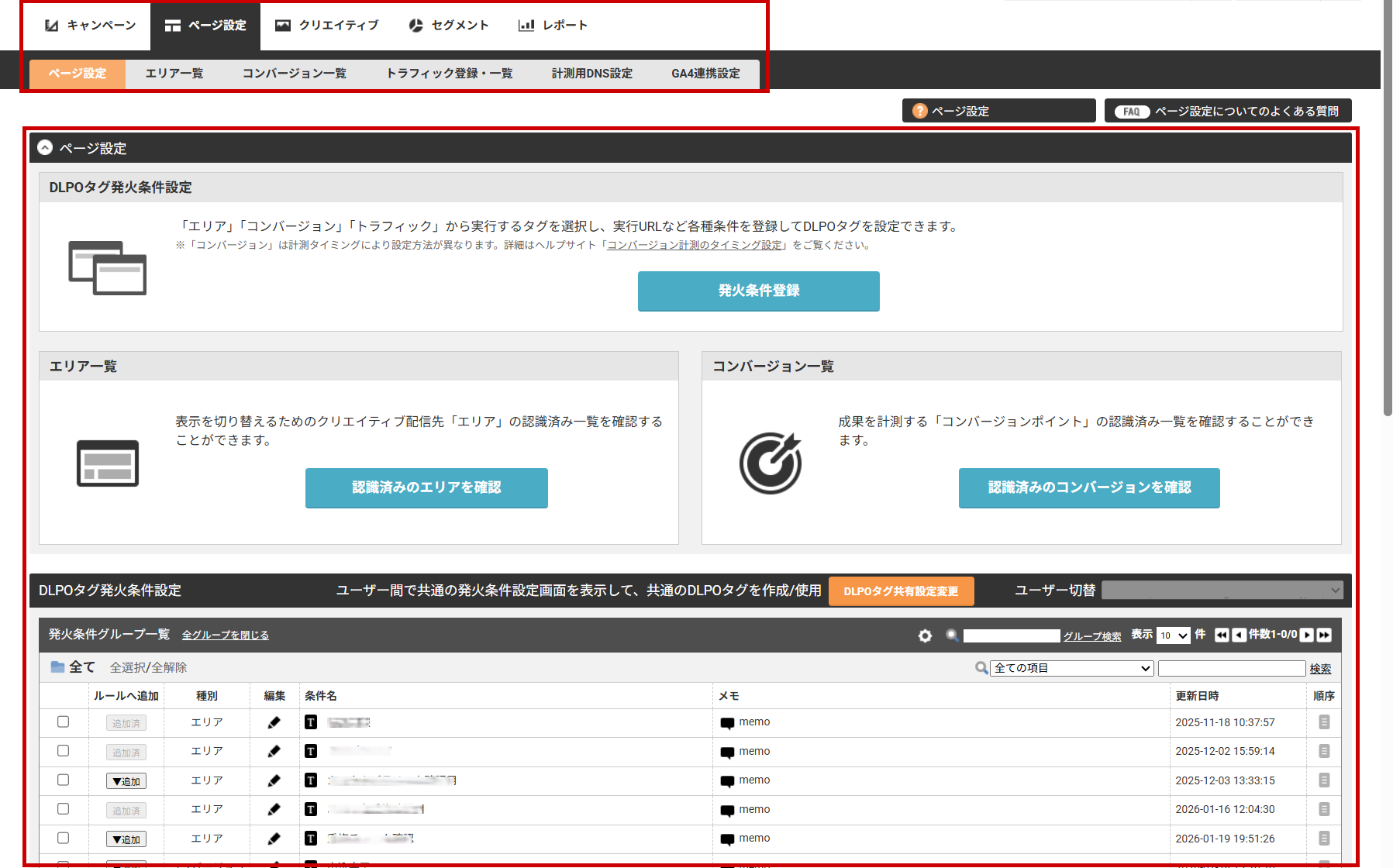This screenshot has width=1393, height=868.
Task: Open the キャンペーン top navigation tab
Action: pyautogui.click(x=90, y=26)
